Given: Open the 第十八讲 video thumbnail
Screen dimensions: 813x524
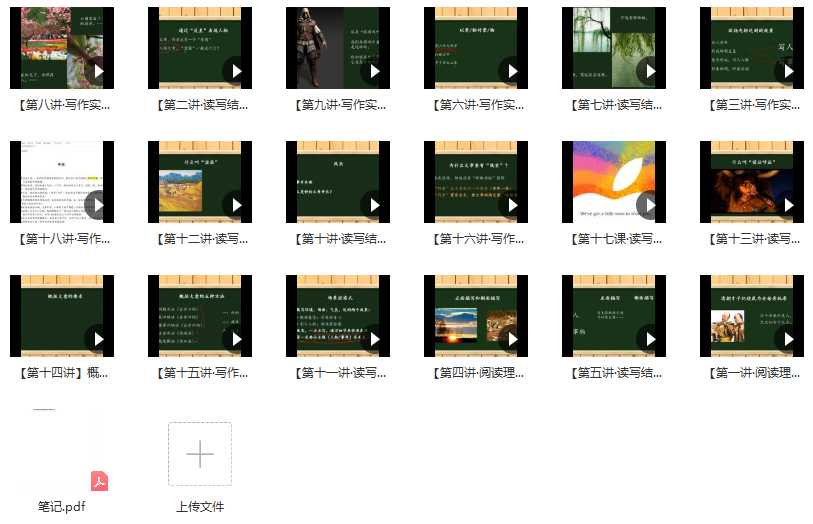Looking at the screenshot, I should (61, 181).
